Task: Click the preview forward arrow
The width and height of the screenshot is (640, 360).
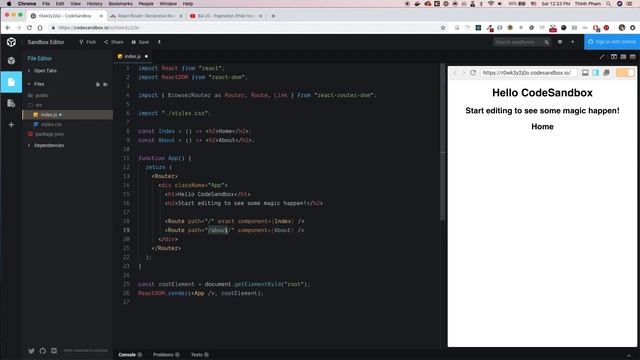Action: 463,73
